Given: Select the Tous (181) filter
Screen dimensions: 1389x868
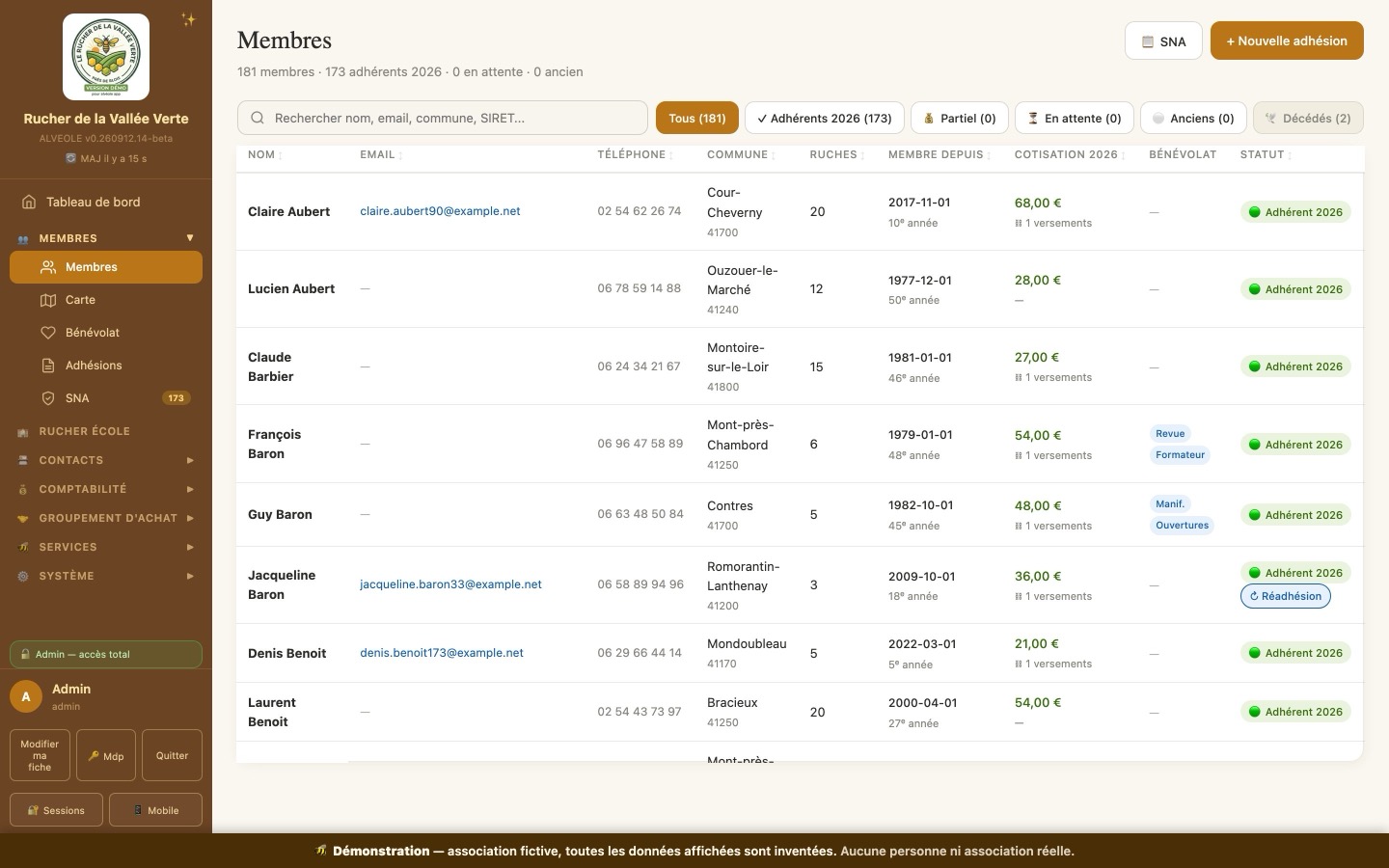Looking at the screenshot, I should pos(697,118).
